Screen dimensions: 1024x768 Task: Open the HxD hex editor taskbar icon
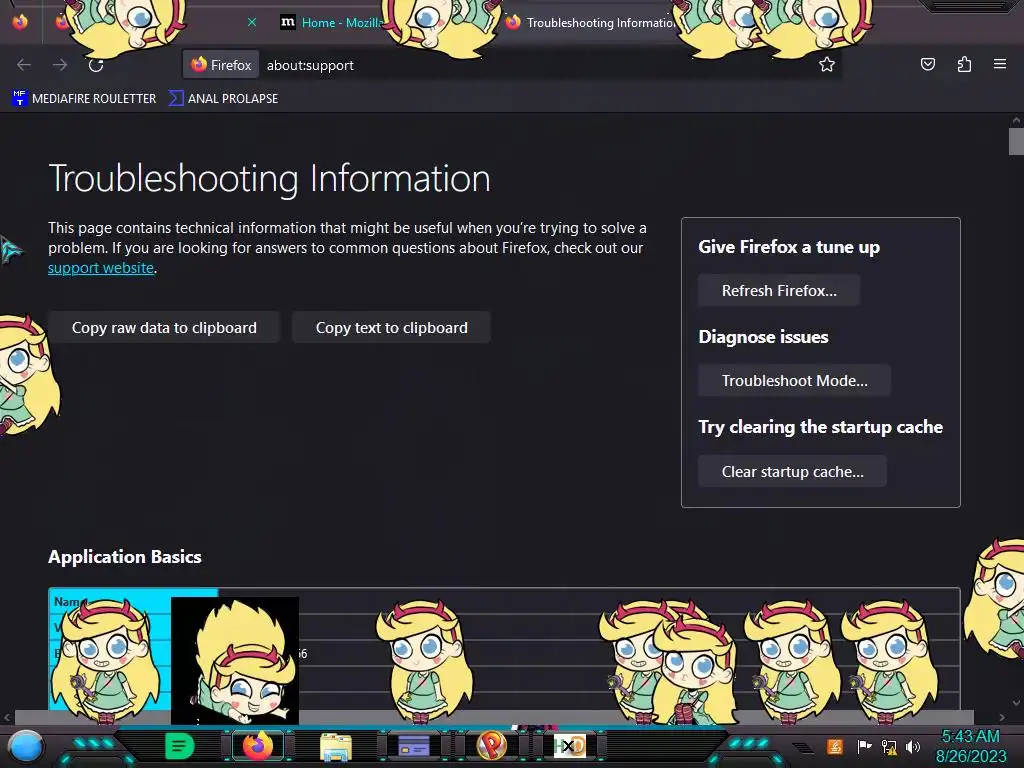click(x=569, y=746)
